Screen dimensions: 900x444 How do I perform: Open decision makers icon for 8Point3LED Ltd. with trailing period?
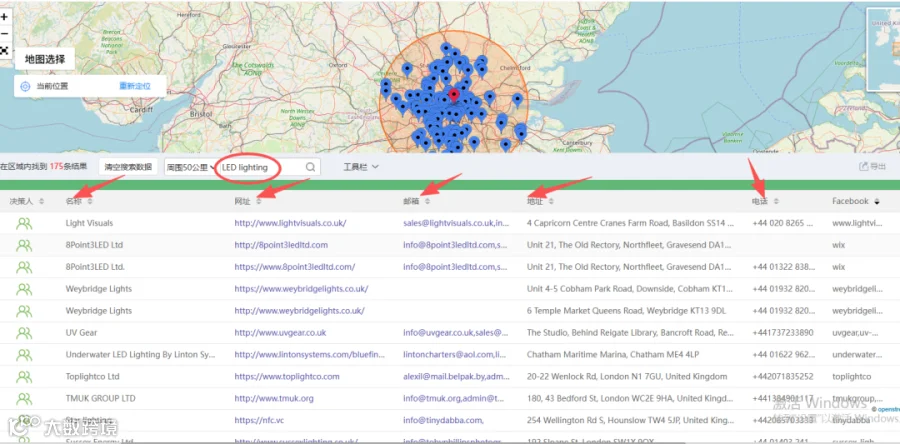coord(24,267)
